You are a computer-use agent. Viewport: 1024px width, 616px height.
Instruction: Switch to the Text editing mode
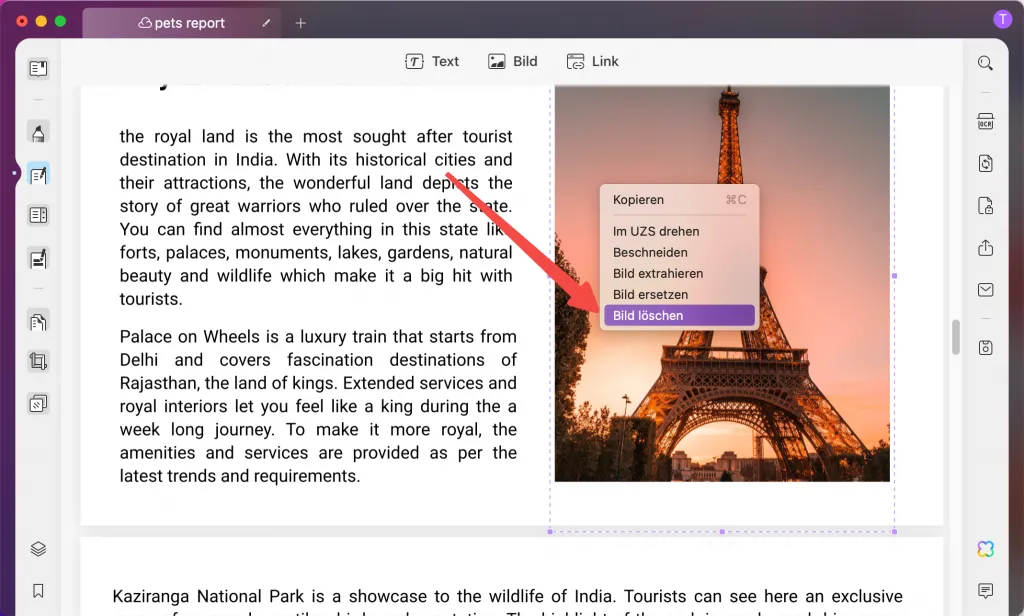coord(432,61)
